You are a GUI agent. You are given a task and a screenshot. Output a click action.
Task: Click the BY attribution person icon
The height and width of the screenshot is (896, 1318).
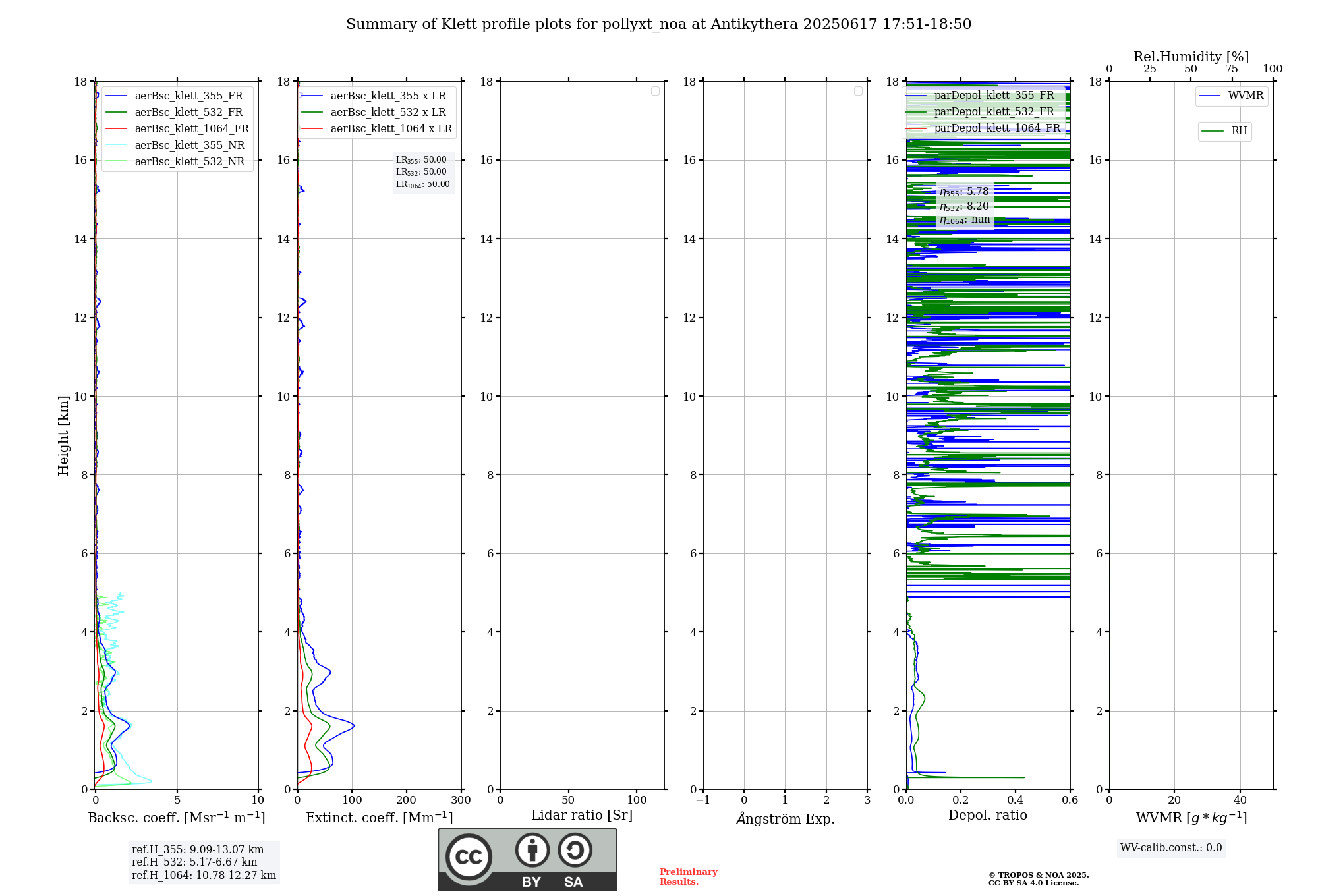tap(532, 850)
